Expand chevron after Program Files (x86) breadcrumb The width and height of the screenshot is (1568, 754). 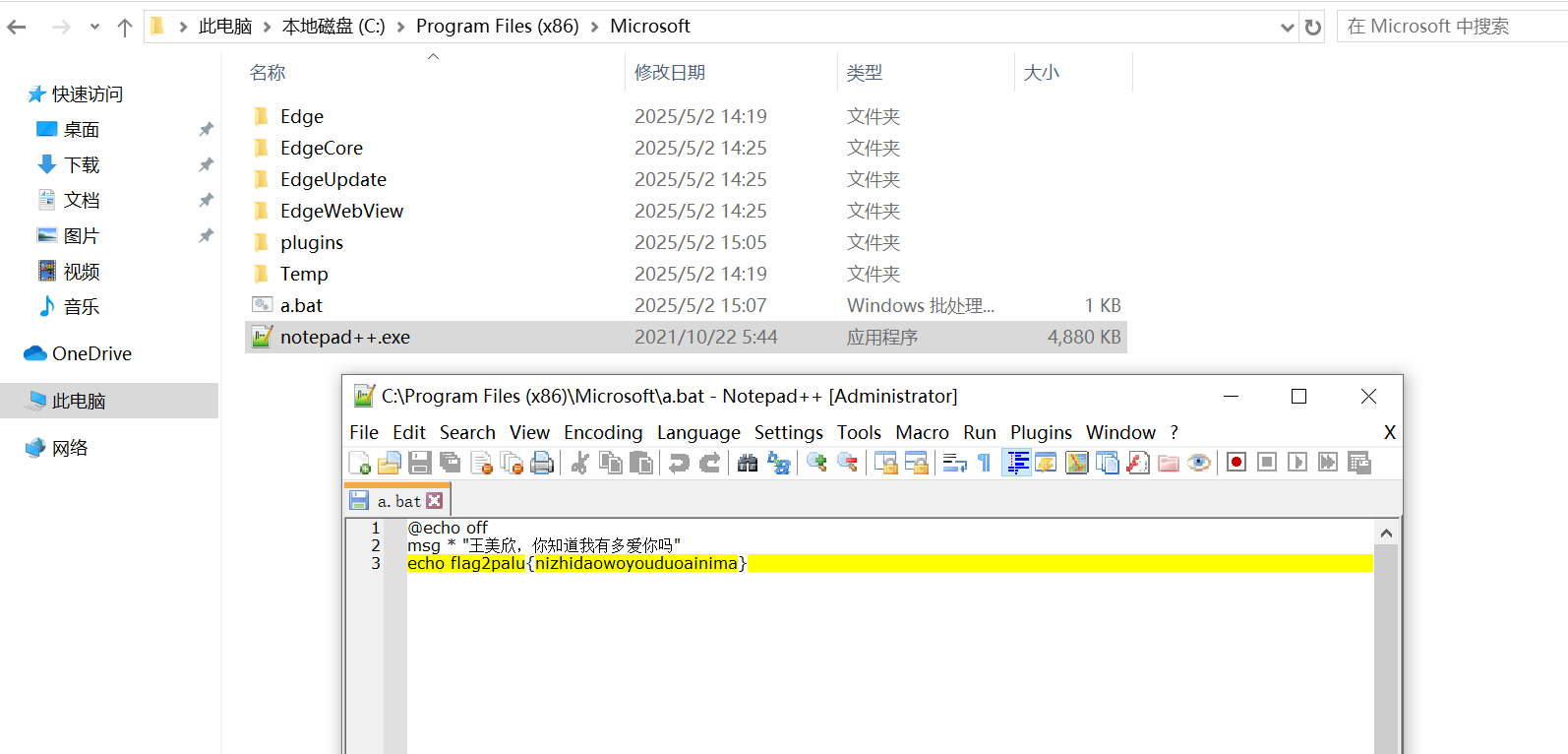pos(594,27)
